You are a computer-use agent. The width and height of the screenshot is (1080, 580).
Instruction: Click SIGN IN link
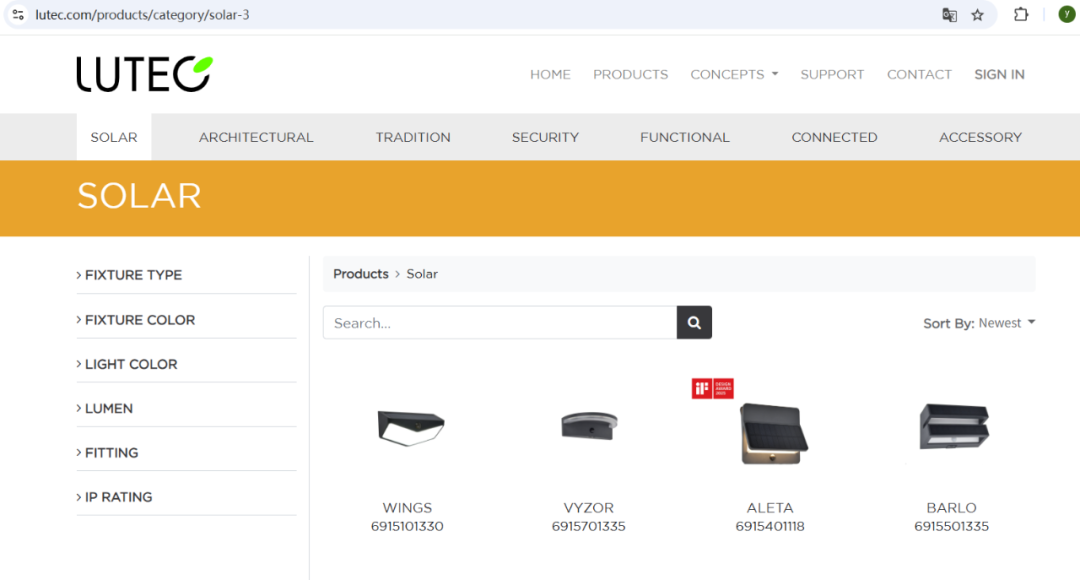point(999,74)
